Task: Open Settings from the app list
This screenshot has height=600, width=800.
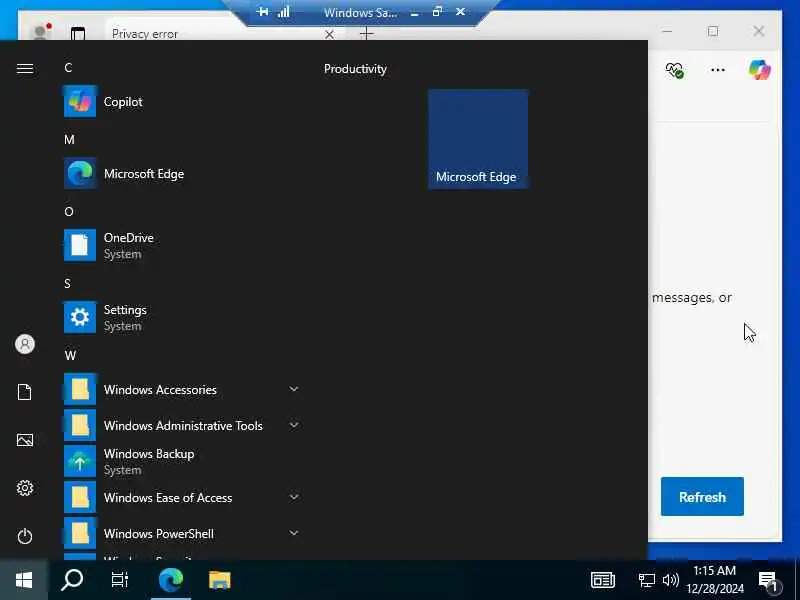Action: 182,317
